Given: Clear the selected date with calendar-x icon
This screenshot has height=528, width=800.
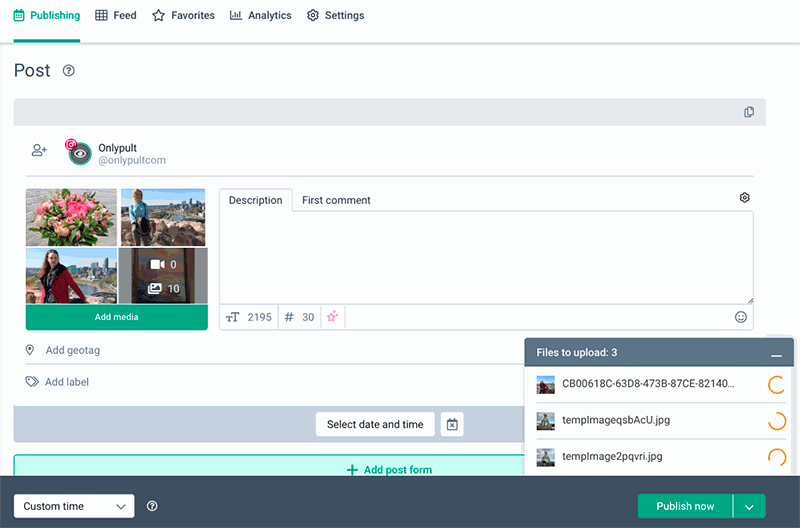Looking at the screenshot, I should coord(452,424).
